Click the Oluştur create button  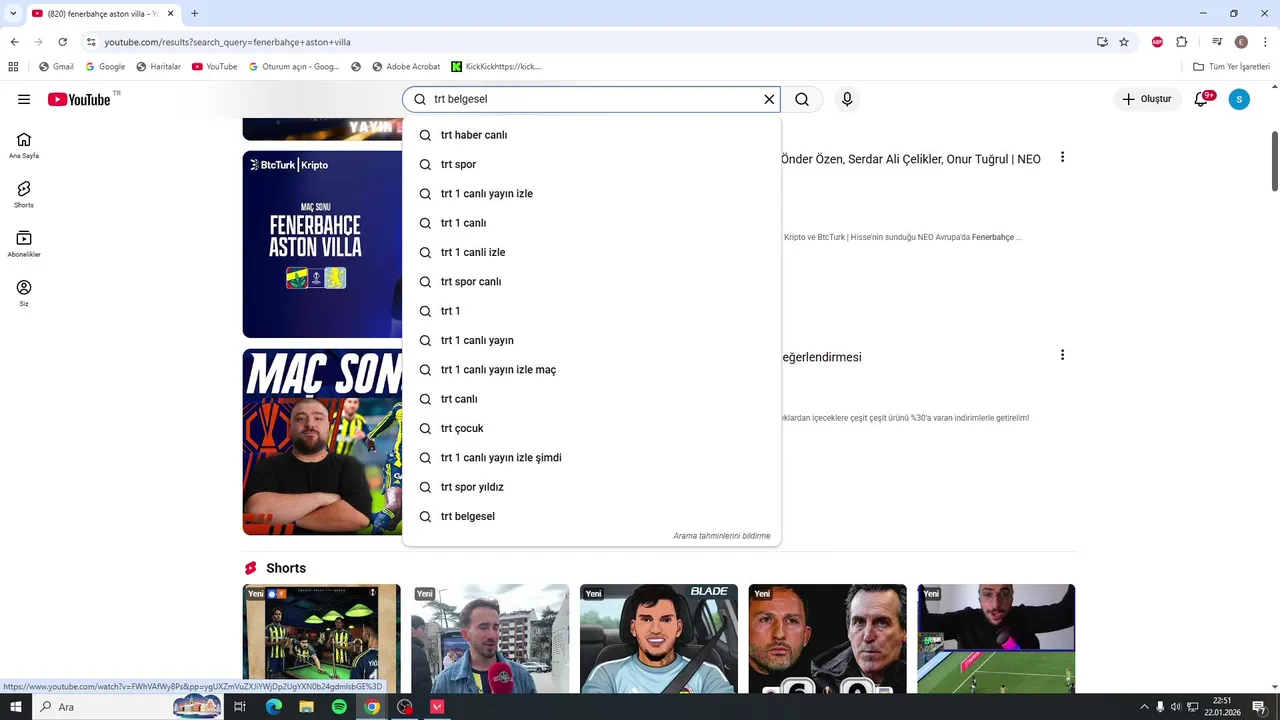point(1147,99)
